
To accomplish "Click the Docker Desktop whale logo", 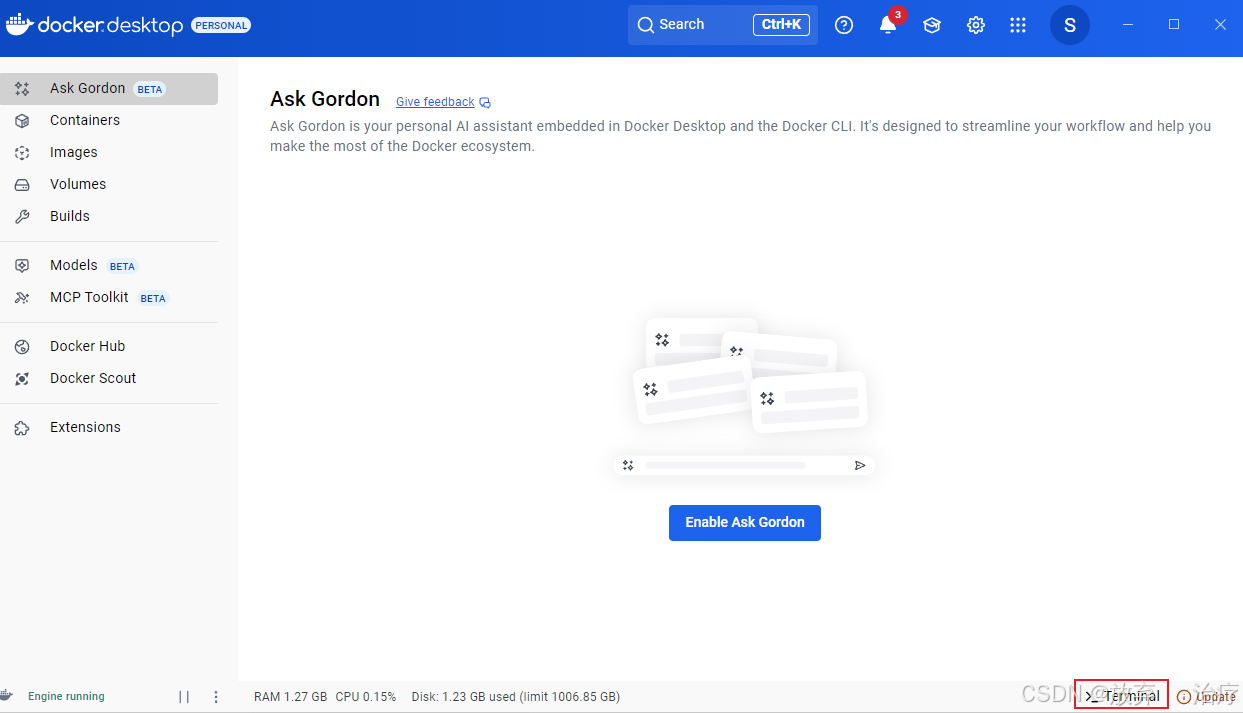I will (x=19, y=24).
